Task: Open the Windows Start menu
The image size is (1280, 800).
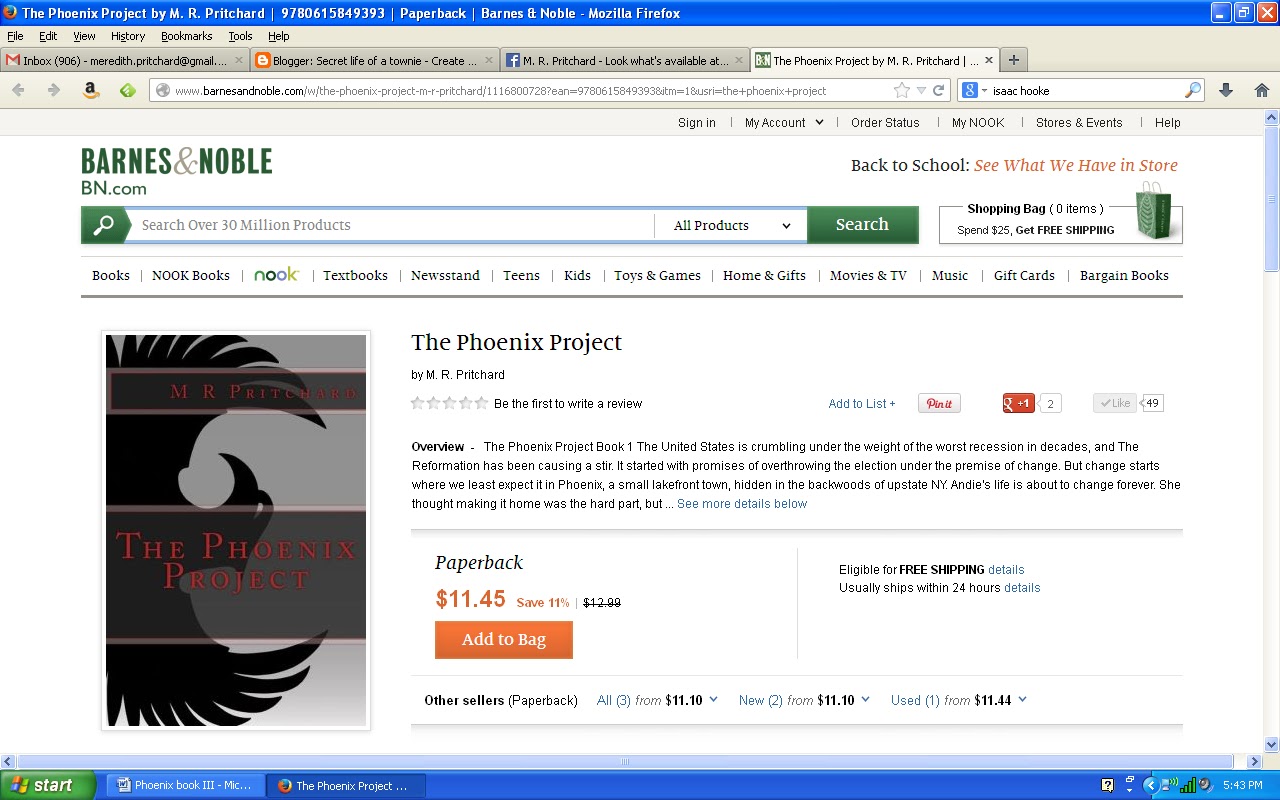Action: [48, 785]
